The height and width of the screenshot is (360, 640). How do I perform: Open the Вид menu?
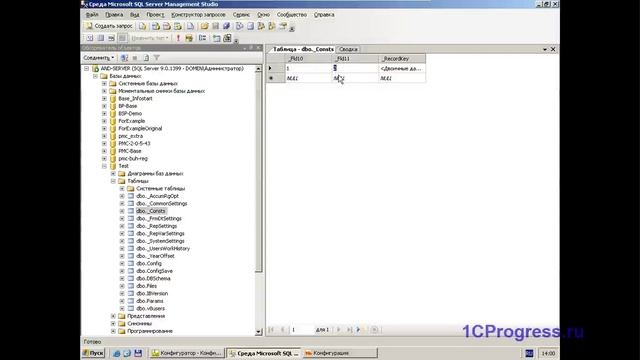pyautogui.click(x=135, y=15)
